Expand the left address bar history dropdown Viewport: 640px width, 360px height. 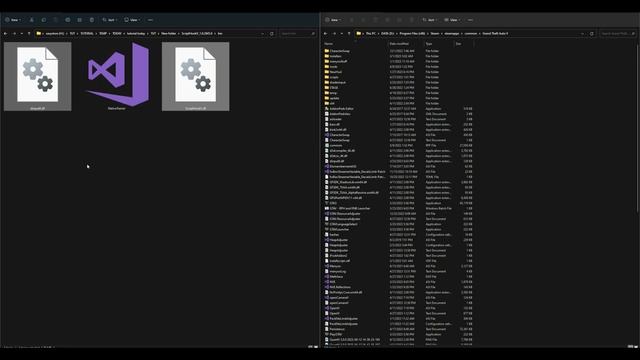262,33
